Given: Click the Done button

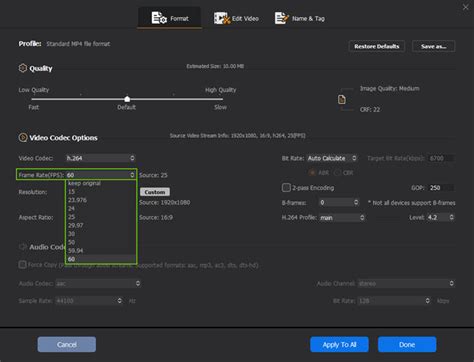Looking at the screenshot, I should pyautogui.click(x=407, y=344).
